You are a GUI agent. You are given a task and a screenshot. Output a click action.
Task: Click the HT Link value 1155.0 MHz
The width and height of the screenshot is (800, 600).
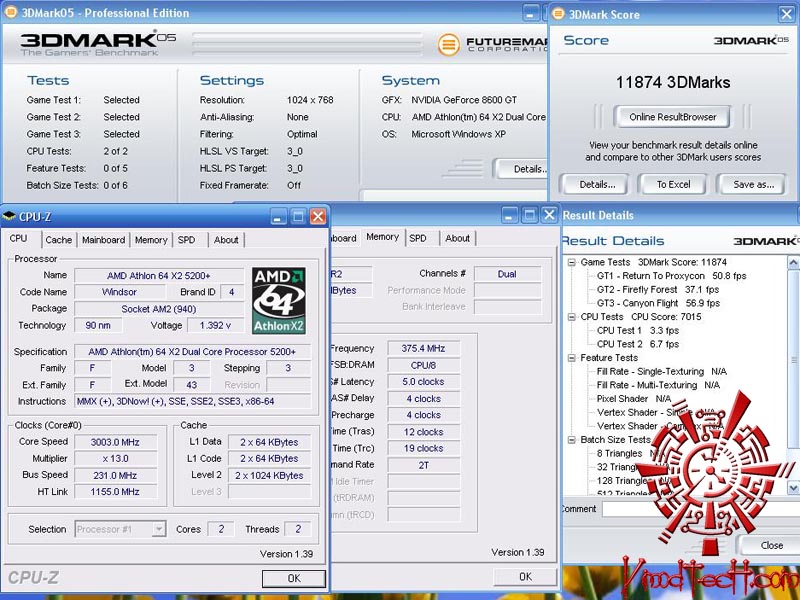click(116, 491)
